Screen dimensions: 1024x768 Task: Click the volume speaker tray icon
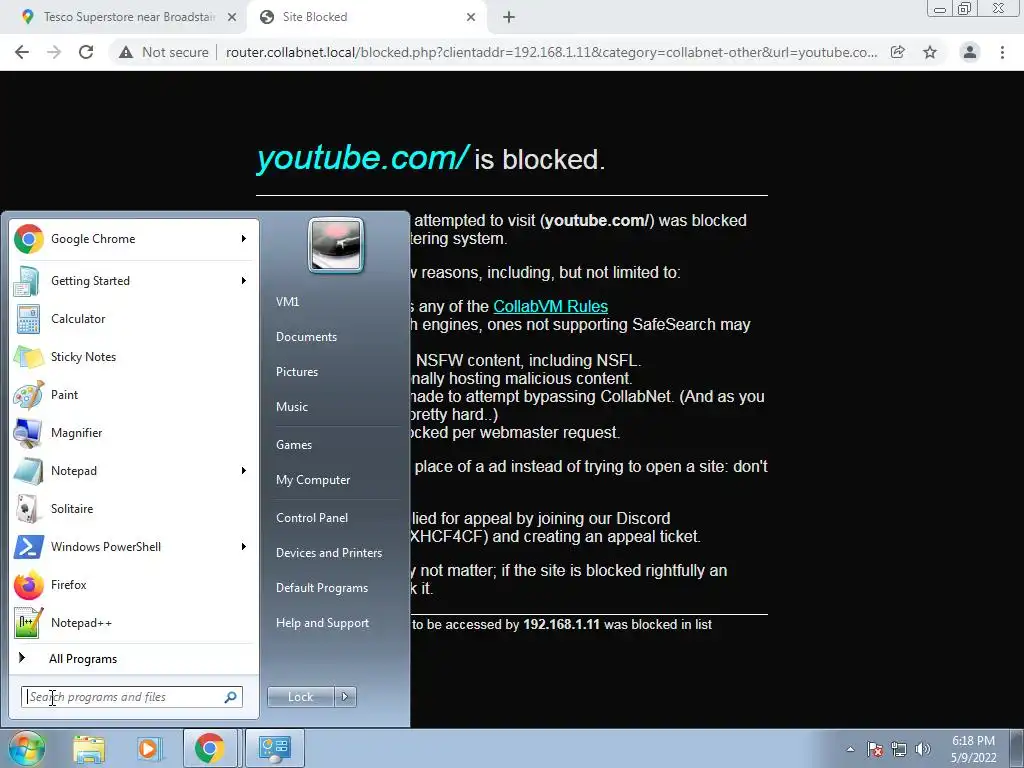[922, 749]
